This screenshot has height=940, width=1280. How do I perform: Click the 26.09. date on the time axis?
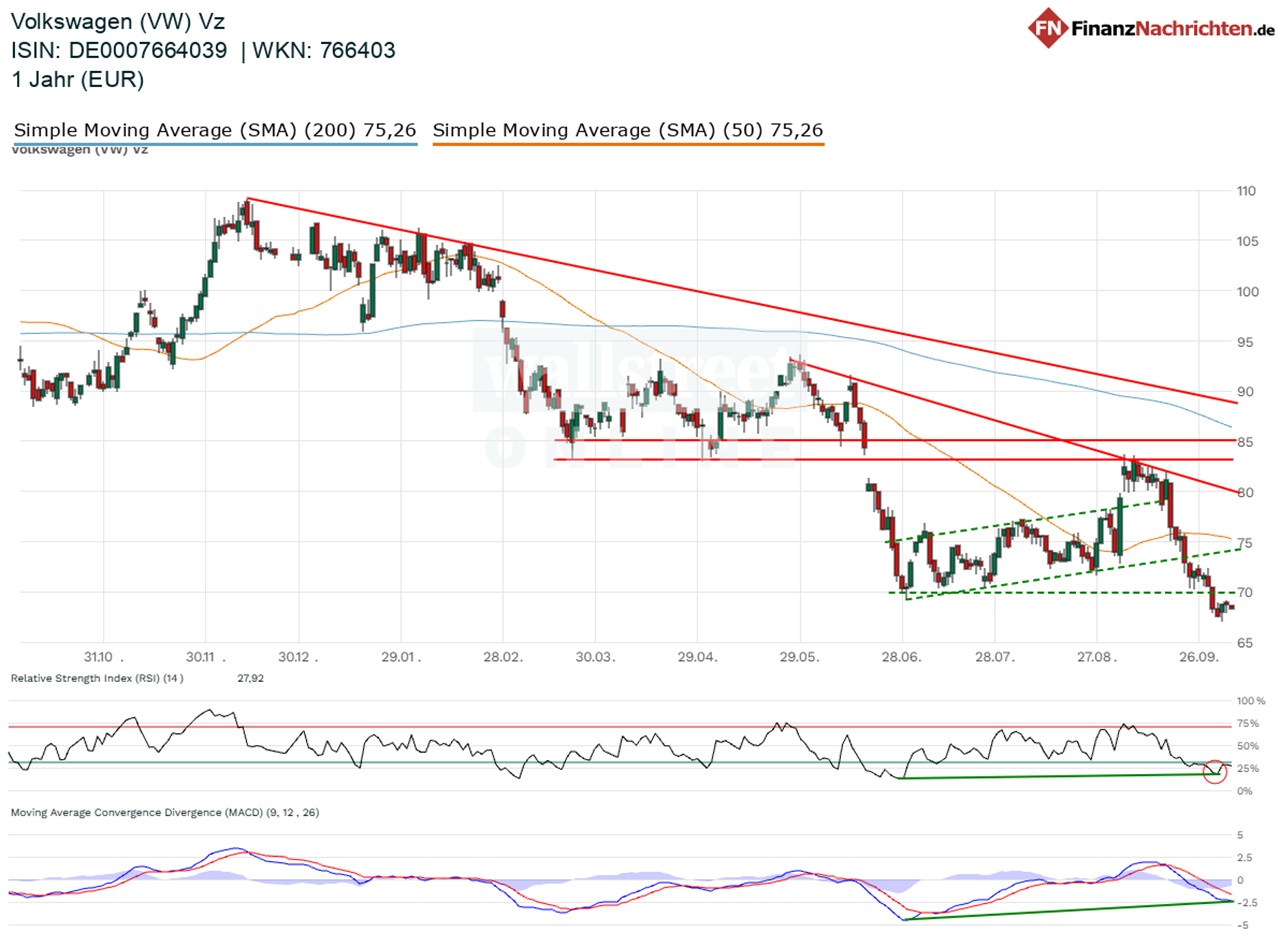1199,656
